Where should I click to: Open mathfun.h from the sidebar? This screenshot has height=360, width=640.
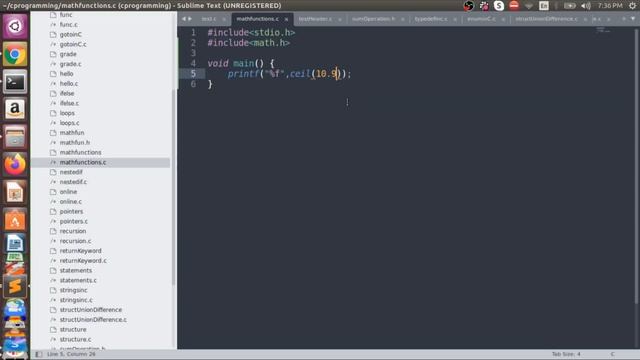(75, 142)
